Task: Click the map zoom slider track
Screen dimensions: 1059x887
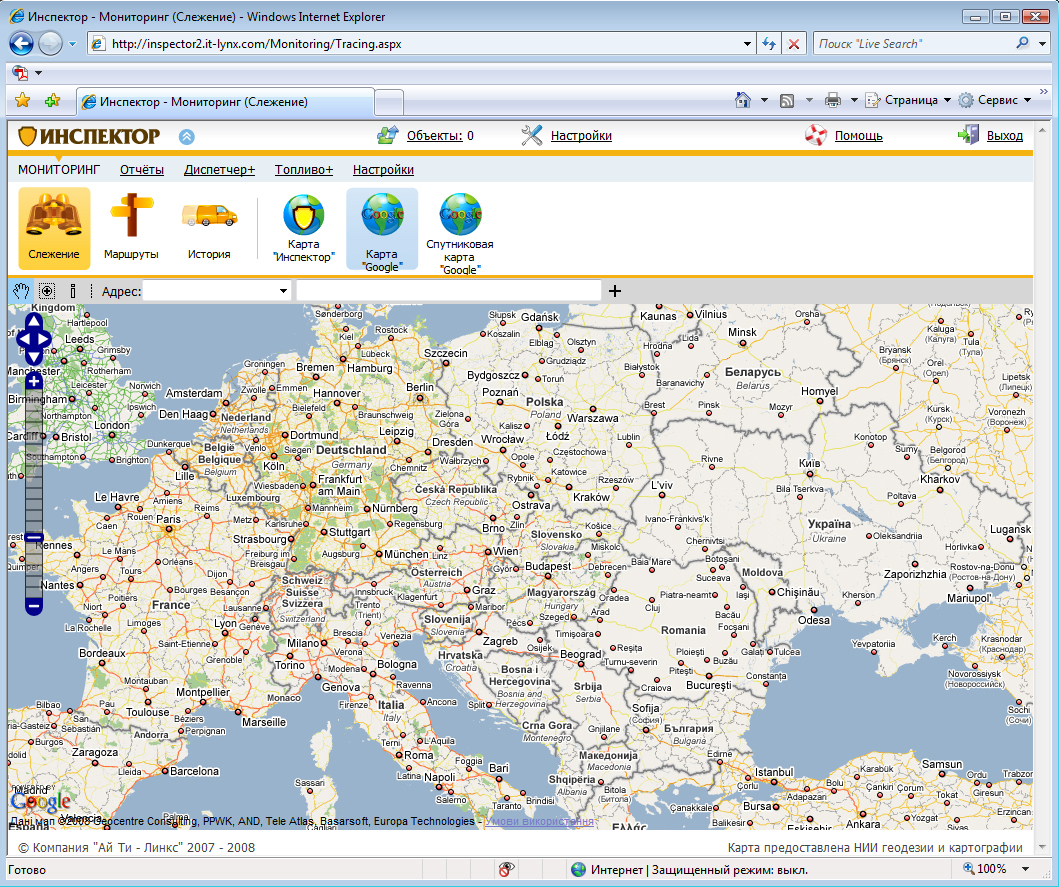Action: (x=34, y=493)
